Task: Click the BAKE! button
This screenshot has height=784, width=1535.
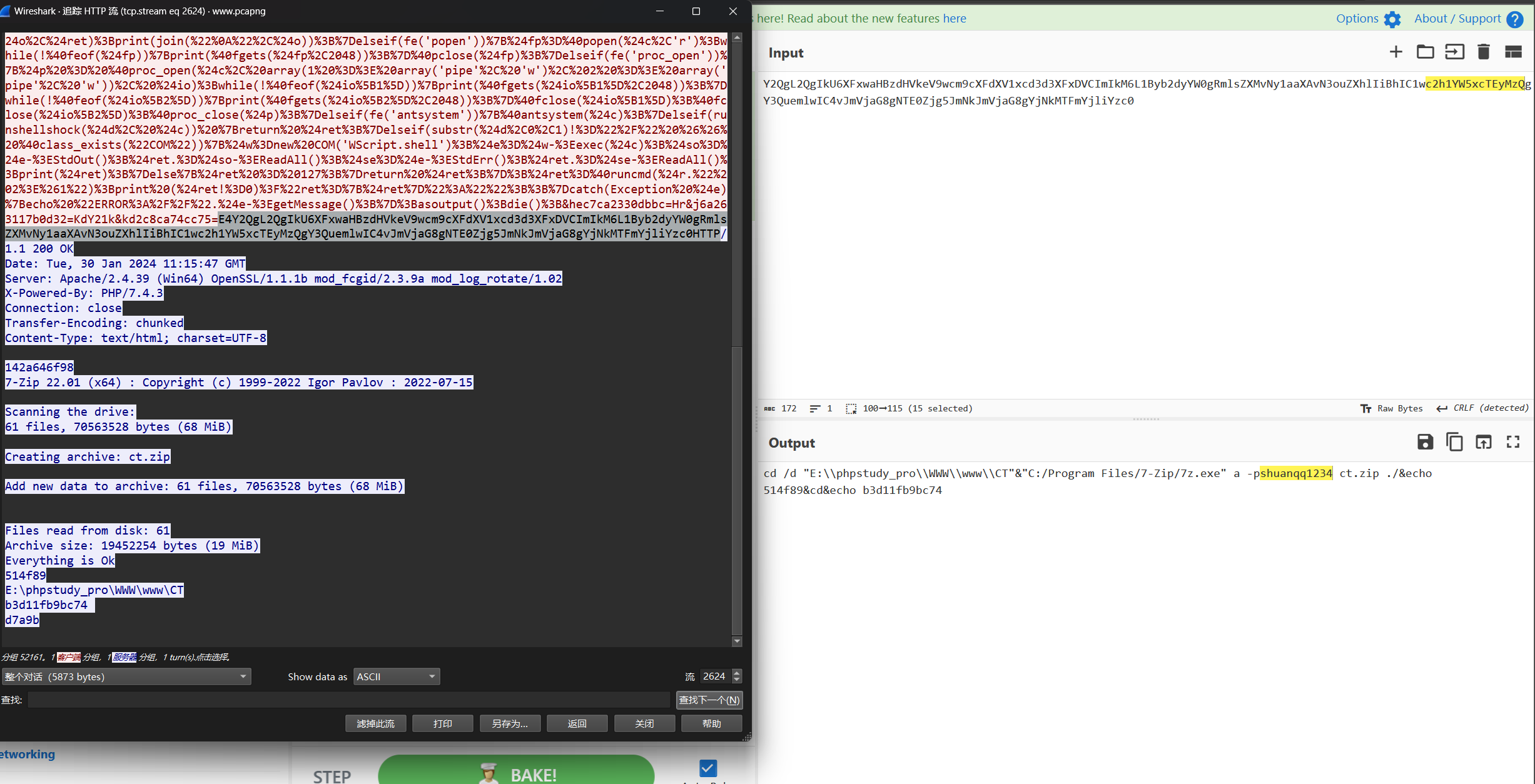Action: [516, 770]
